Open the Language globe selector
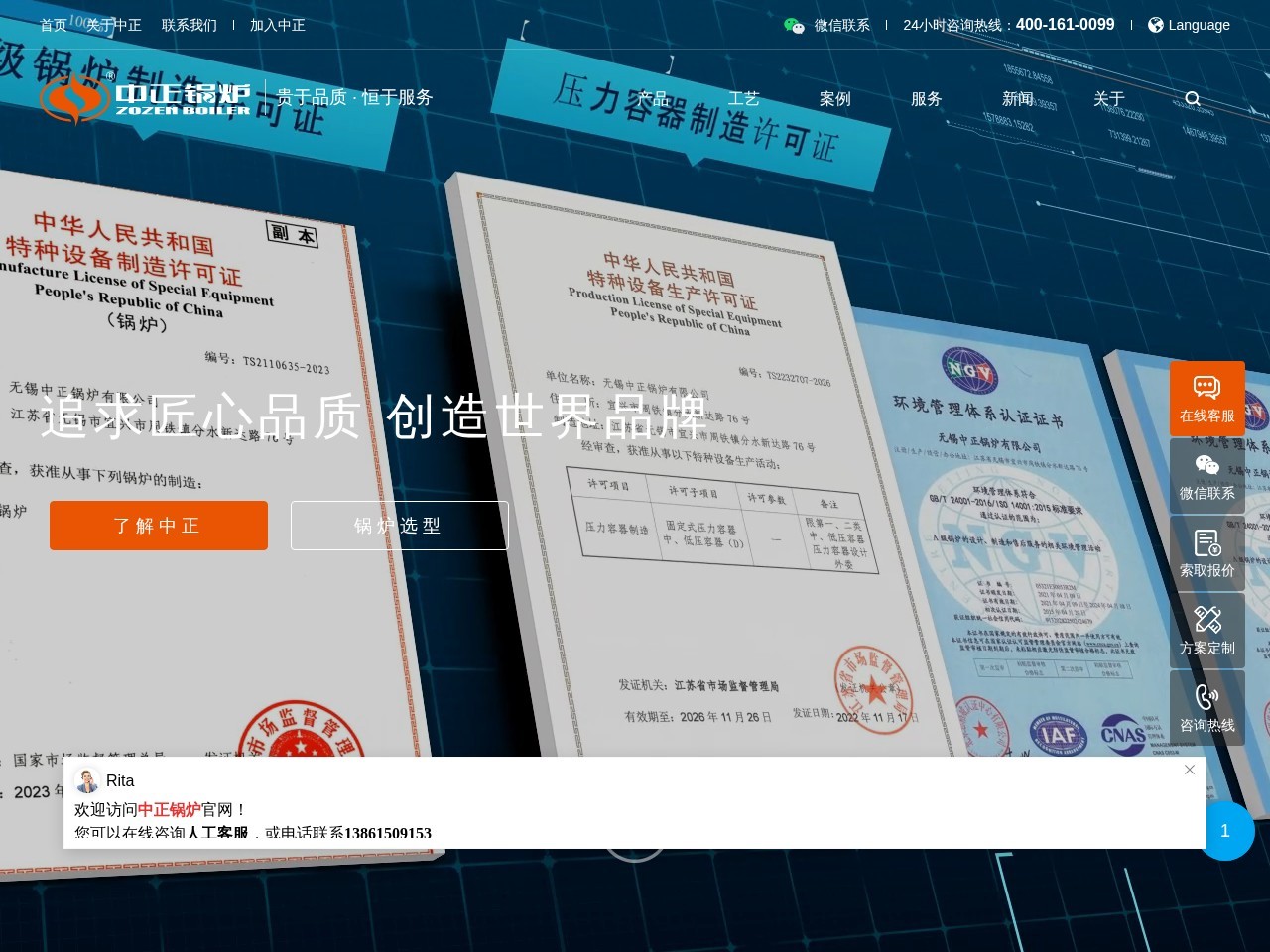Image resolution: width=1270 pixels, height=952 pixels. (x=1155, y=25)
